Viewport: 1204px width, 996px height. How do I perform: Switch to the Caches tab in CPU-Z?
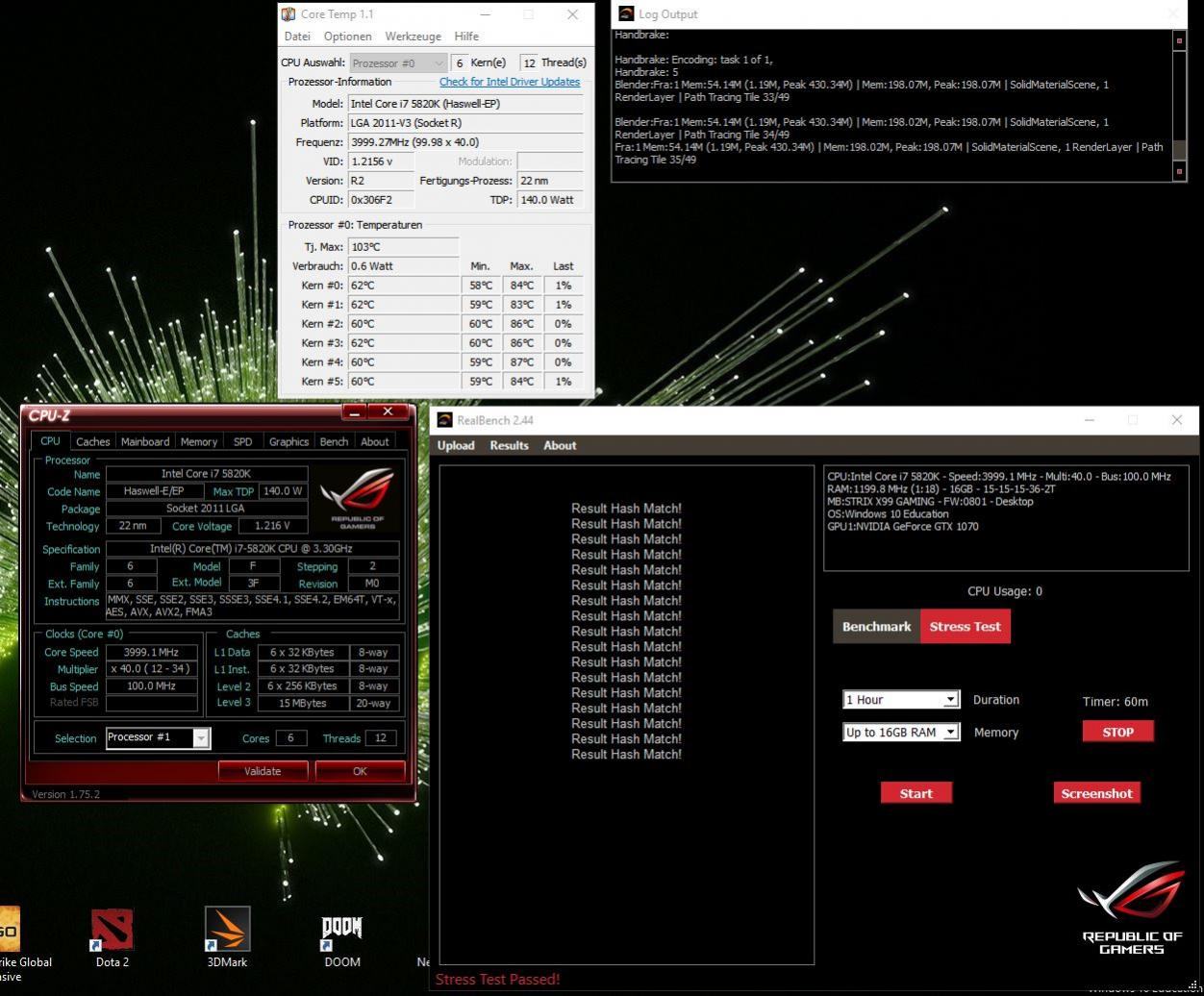click(92, 441)
